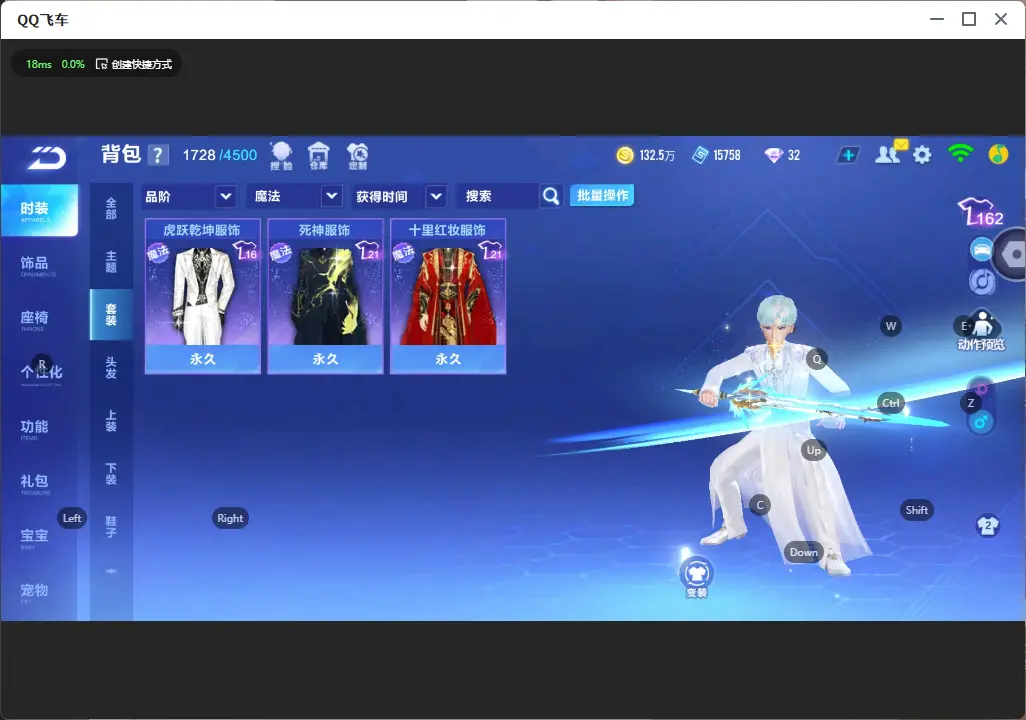
Task: Select the 上装 top subcategory
Action: tap(111, 421)
